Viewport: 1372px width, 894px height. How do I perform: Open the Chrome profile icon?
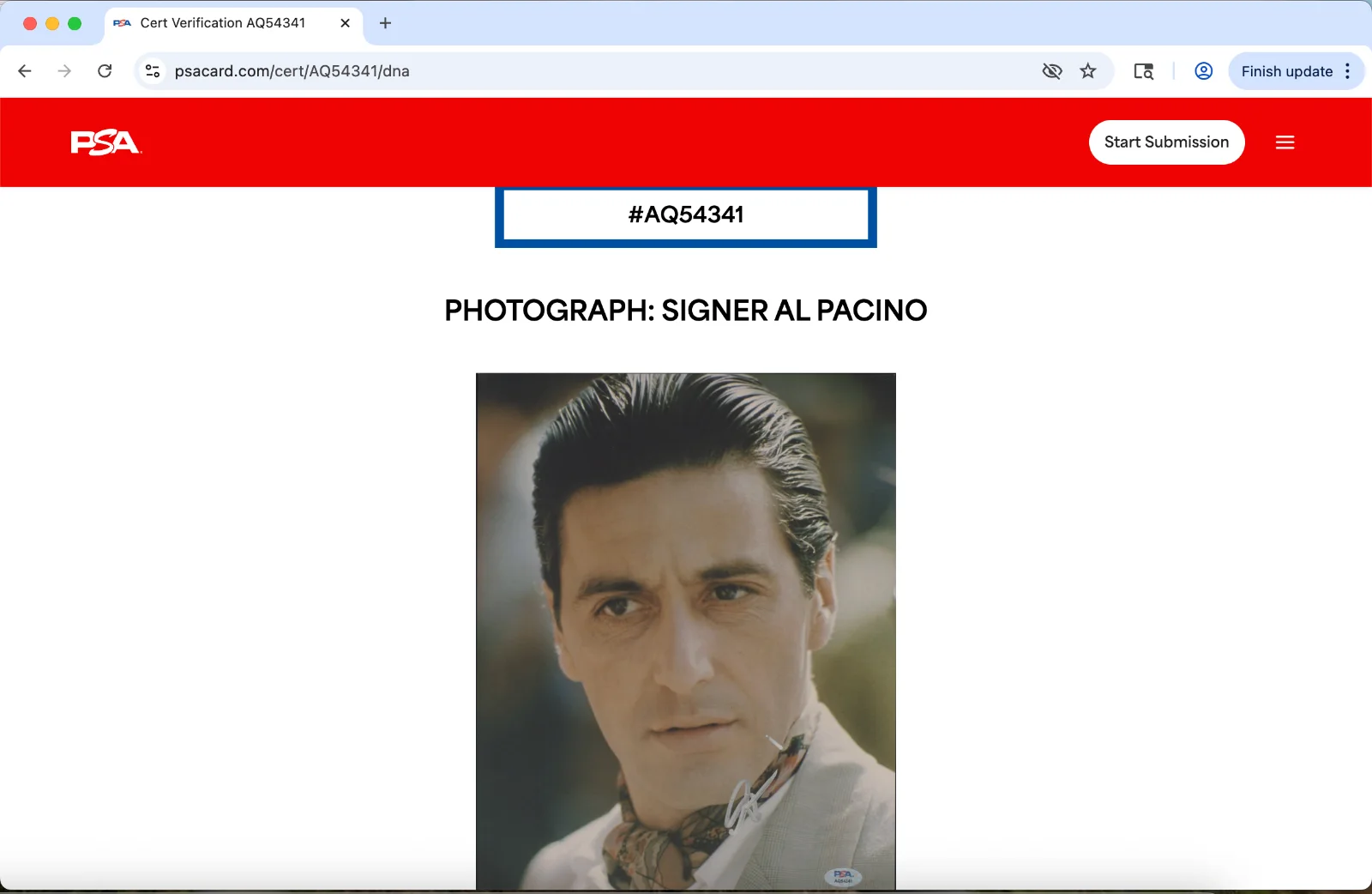click(1204, 71)
